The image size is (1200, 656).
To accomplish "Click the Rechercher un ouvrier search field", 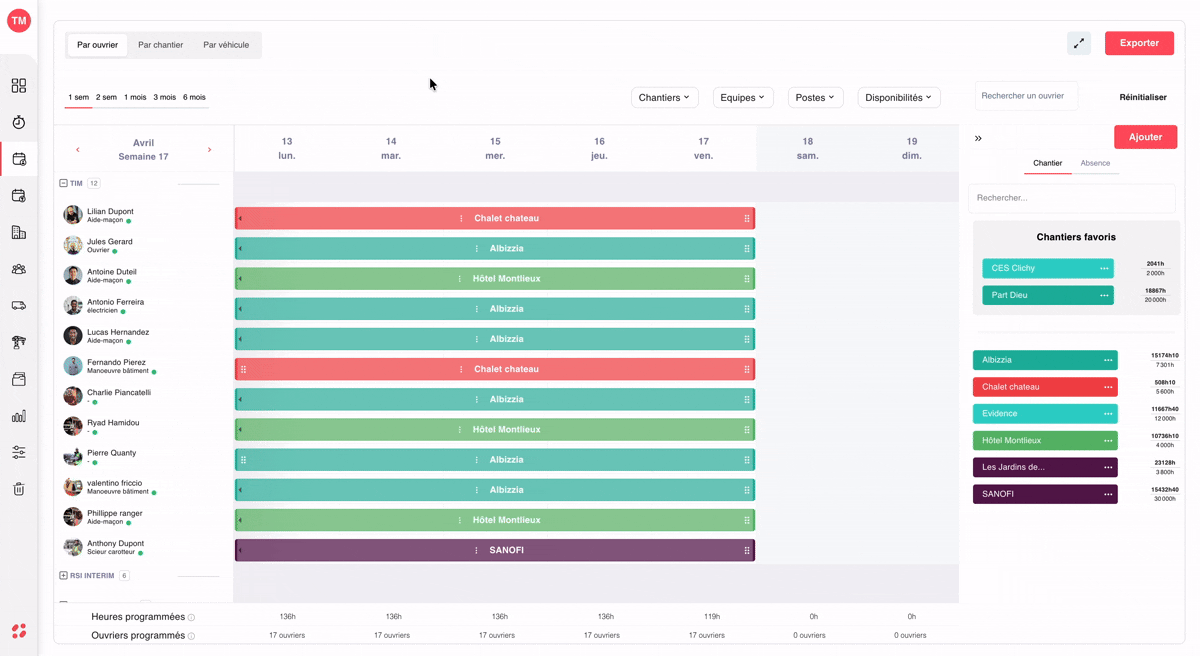I will pyautogui.click(x=1026, y=96).
